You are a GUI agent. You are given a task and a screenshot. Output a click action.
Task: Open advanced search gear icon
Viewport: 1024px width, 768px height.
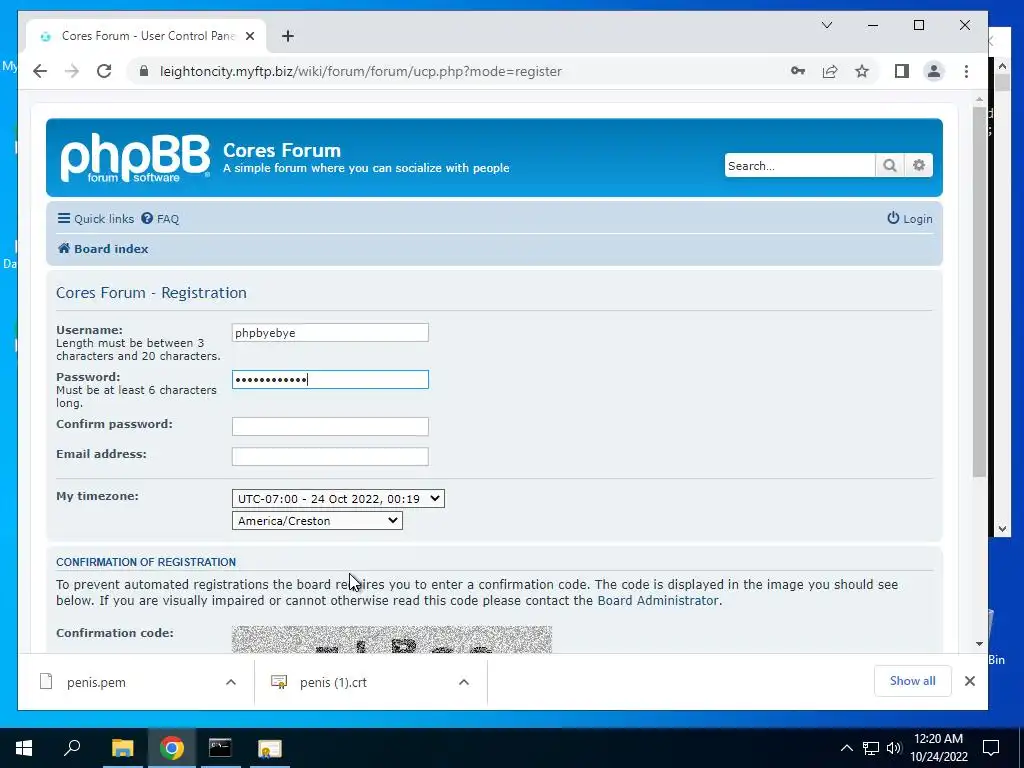(x=919, y=165)
